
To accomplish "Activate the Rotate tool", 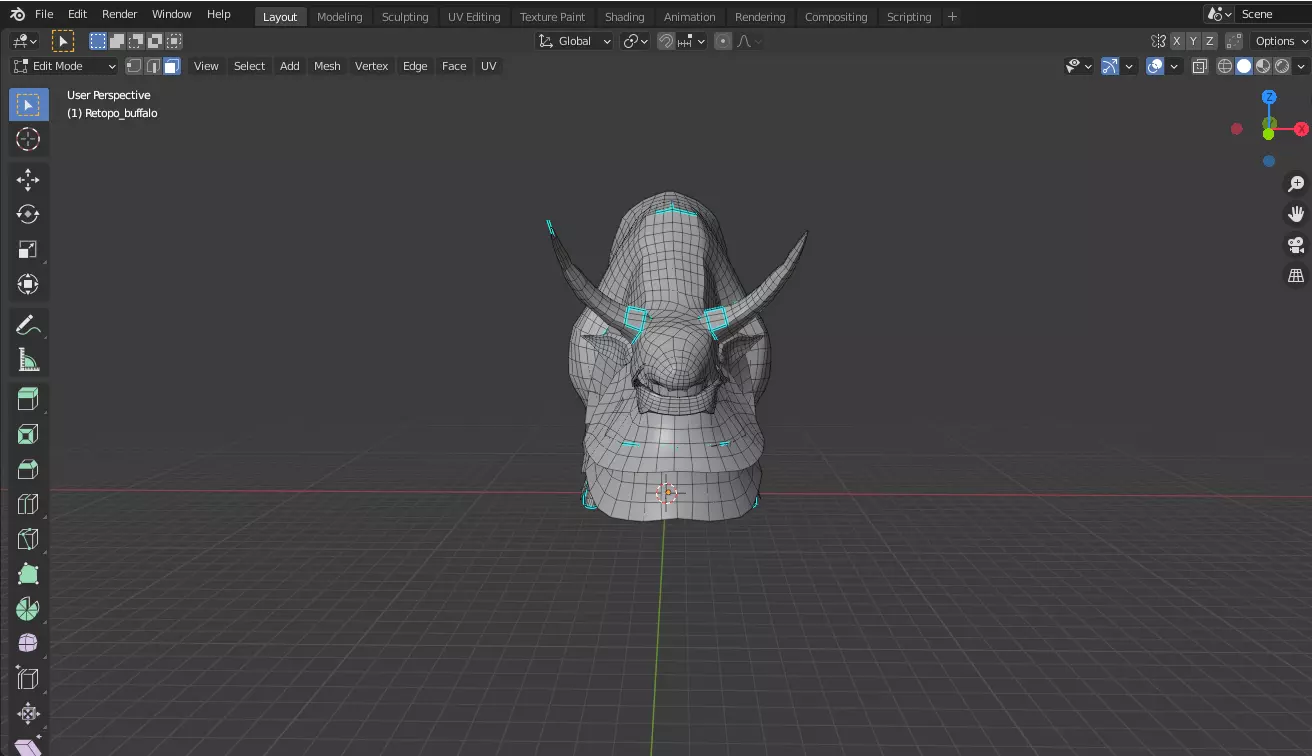I will click(28, 214).
